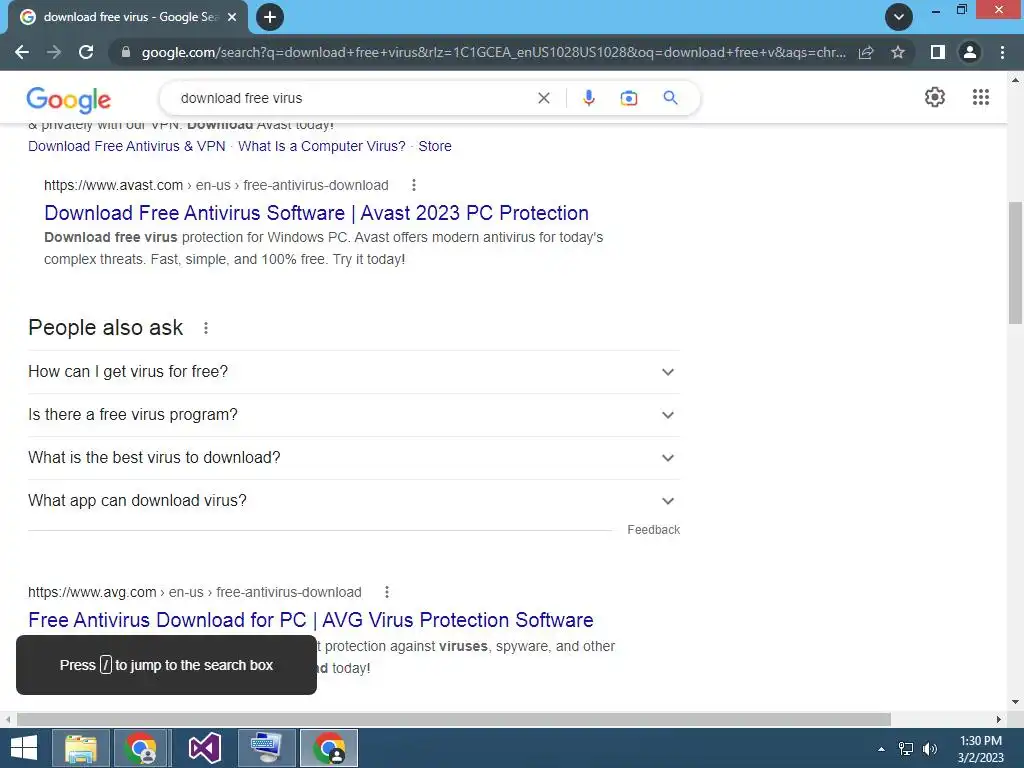The image size is (1024, 768).
Task: Open the network status tray icon
Action: [x=906, y=749]
